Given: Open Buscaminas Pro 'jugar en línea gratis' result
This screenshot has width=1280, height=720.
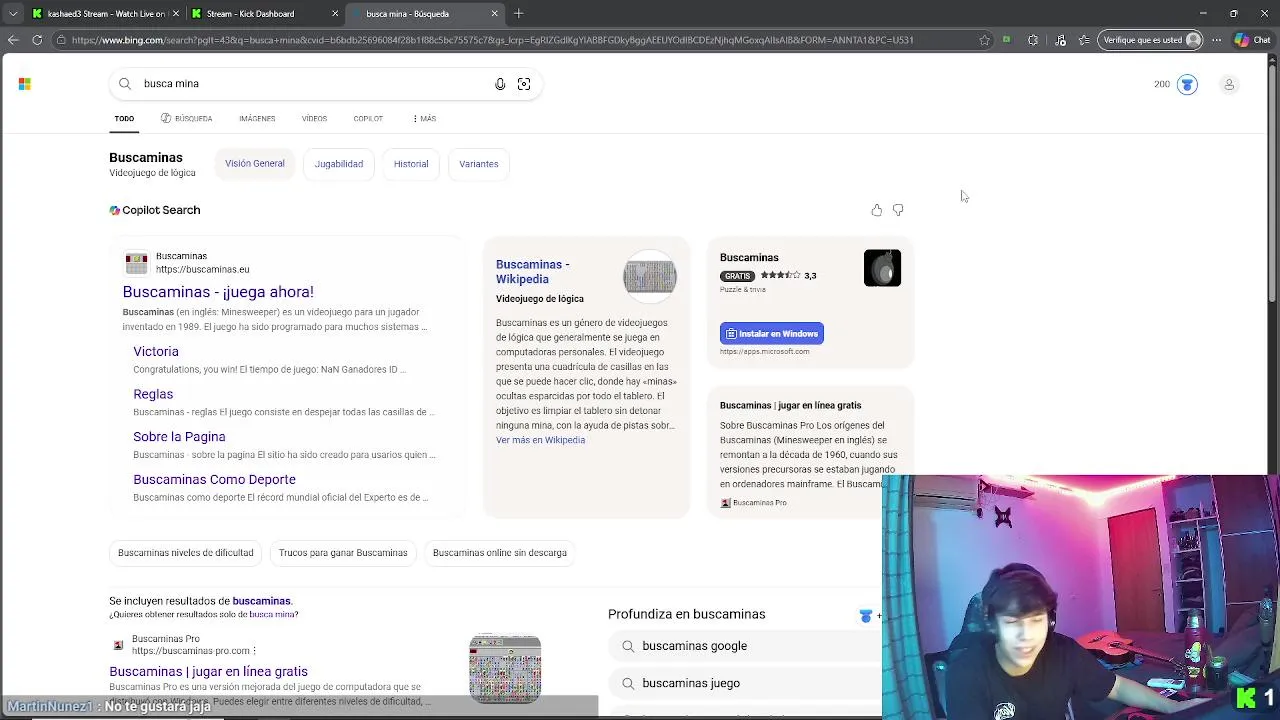Looking at the screenshot, I should pos(208,672).
